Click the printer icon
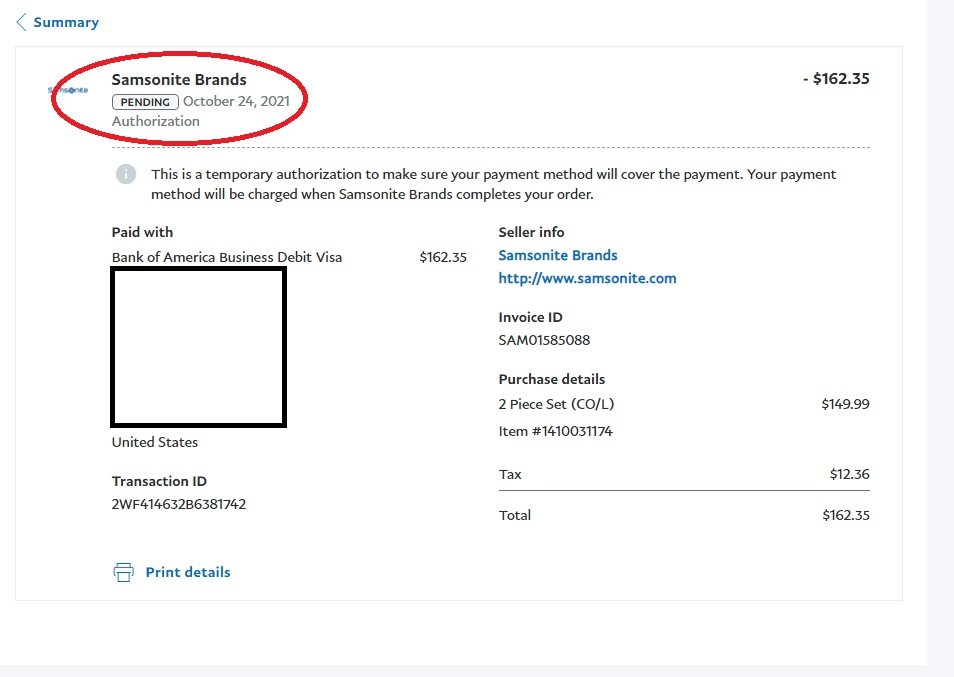954x677 pixels. tap(123, 572)
